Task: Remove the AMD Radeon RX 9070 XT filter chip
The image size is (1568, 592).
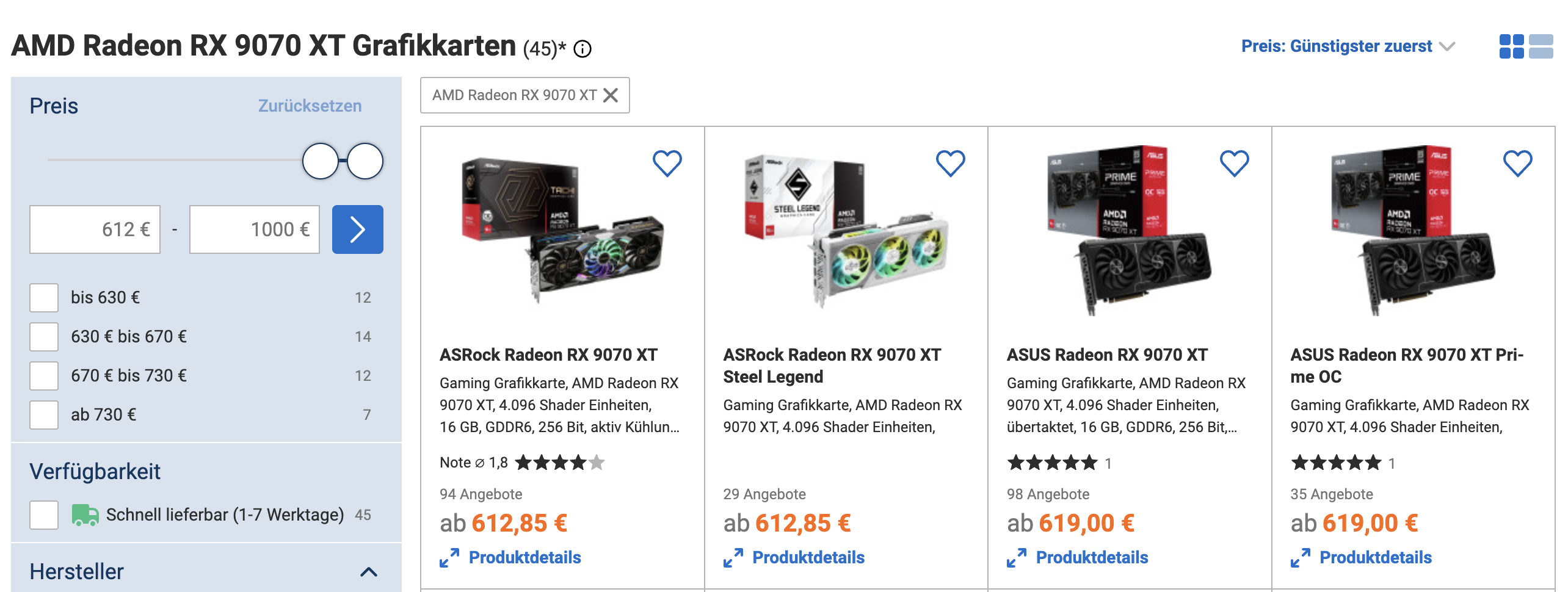Action: click(x=611, y=95)
